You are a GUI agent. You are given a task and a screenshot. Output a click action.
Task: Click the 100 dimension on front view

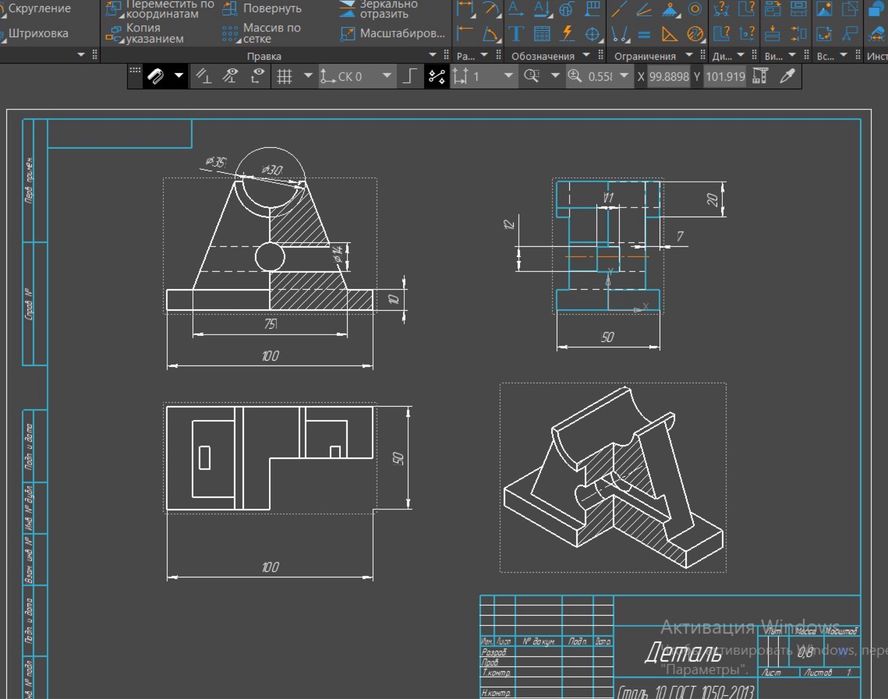tap(270, 356)
